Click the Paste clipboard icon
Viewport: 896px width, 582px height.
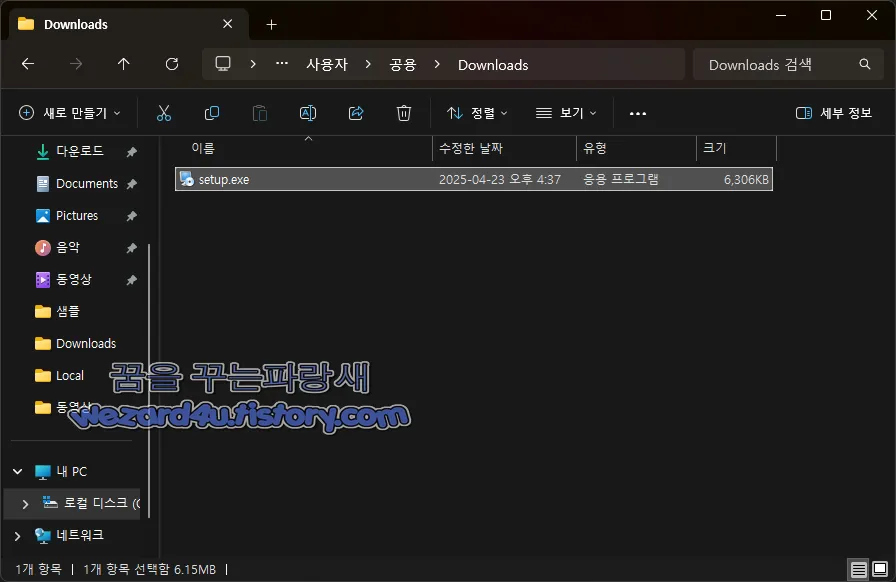point(260,113)
